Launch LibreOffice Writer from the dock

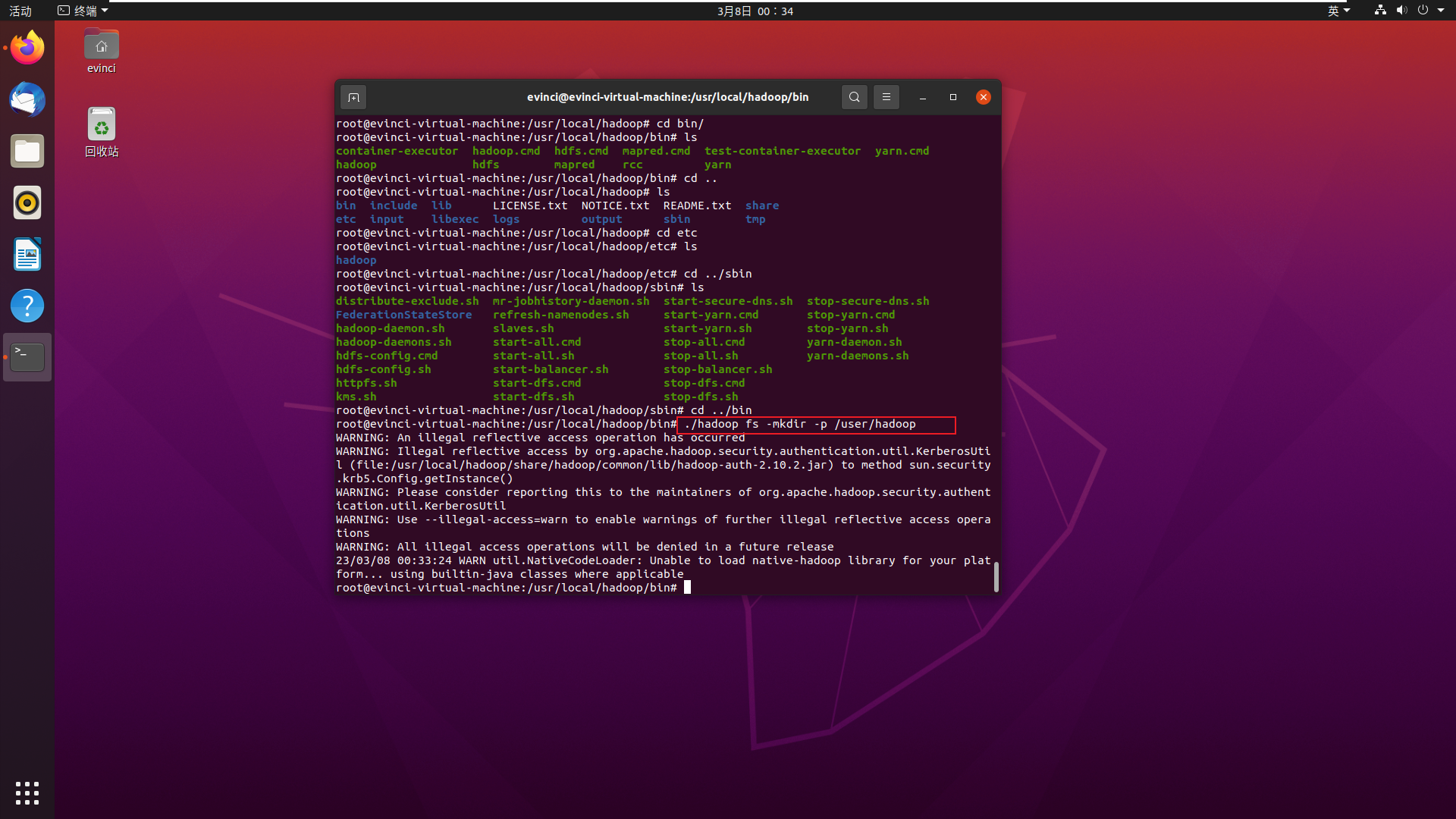[x=27, y=254]
